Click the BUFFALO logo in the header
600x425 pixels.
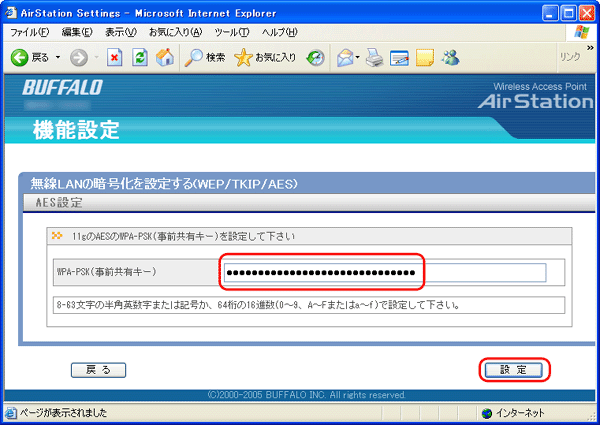pos(63,88)
